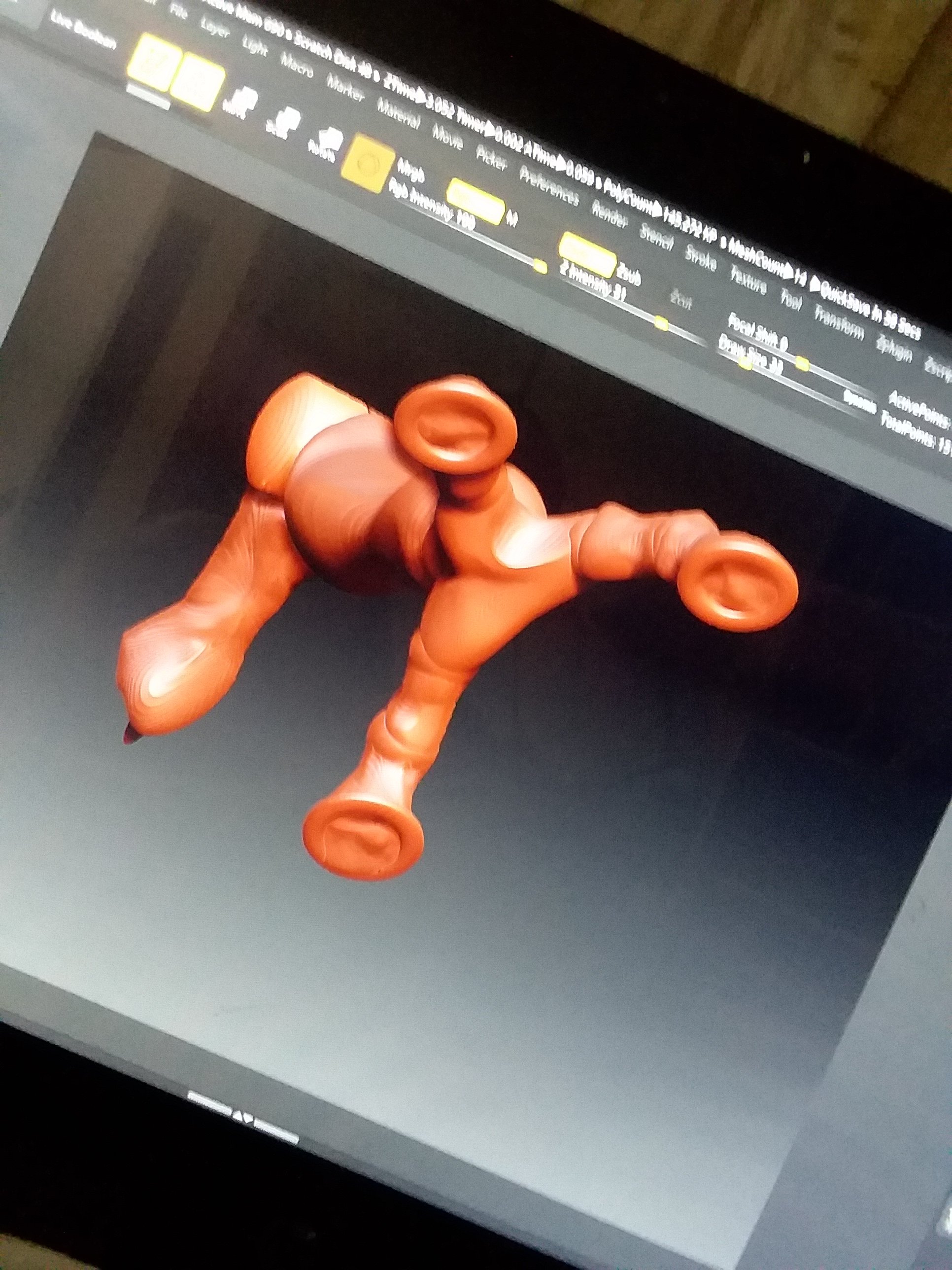Open the Movie menu
Image resolution: width=952 pixels, height=1270 pixels.
[447, 136]
